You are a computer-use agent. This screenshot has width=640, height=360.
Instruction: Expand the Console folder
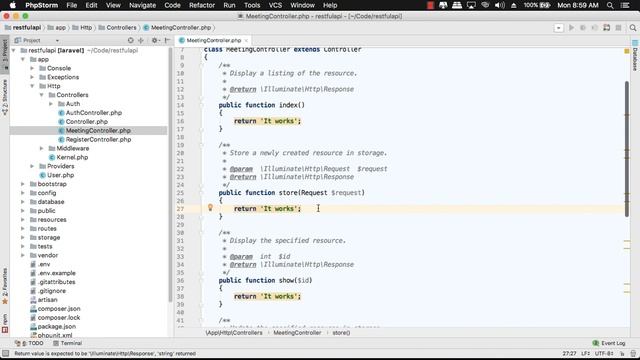[x=32, y=69]
